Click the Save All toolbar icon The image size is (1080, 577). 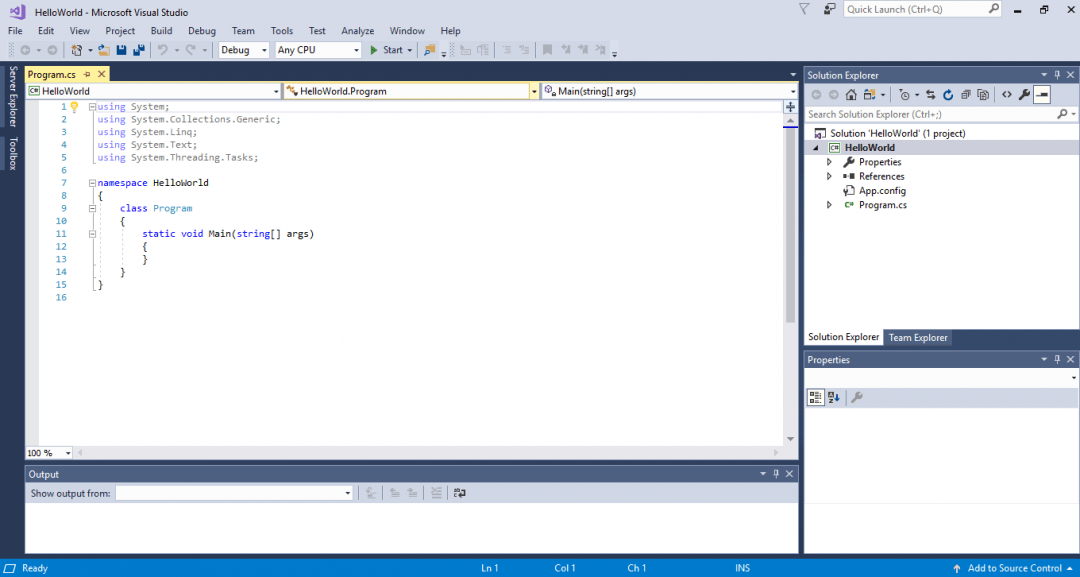tap(137, 49)
